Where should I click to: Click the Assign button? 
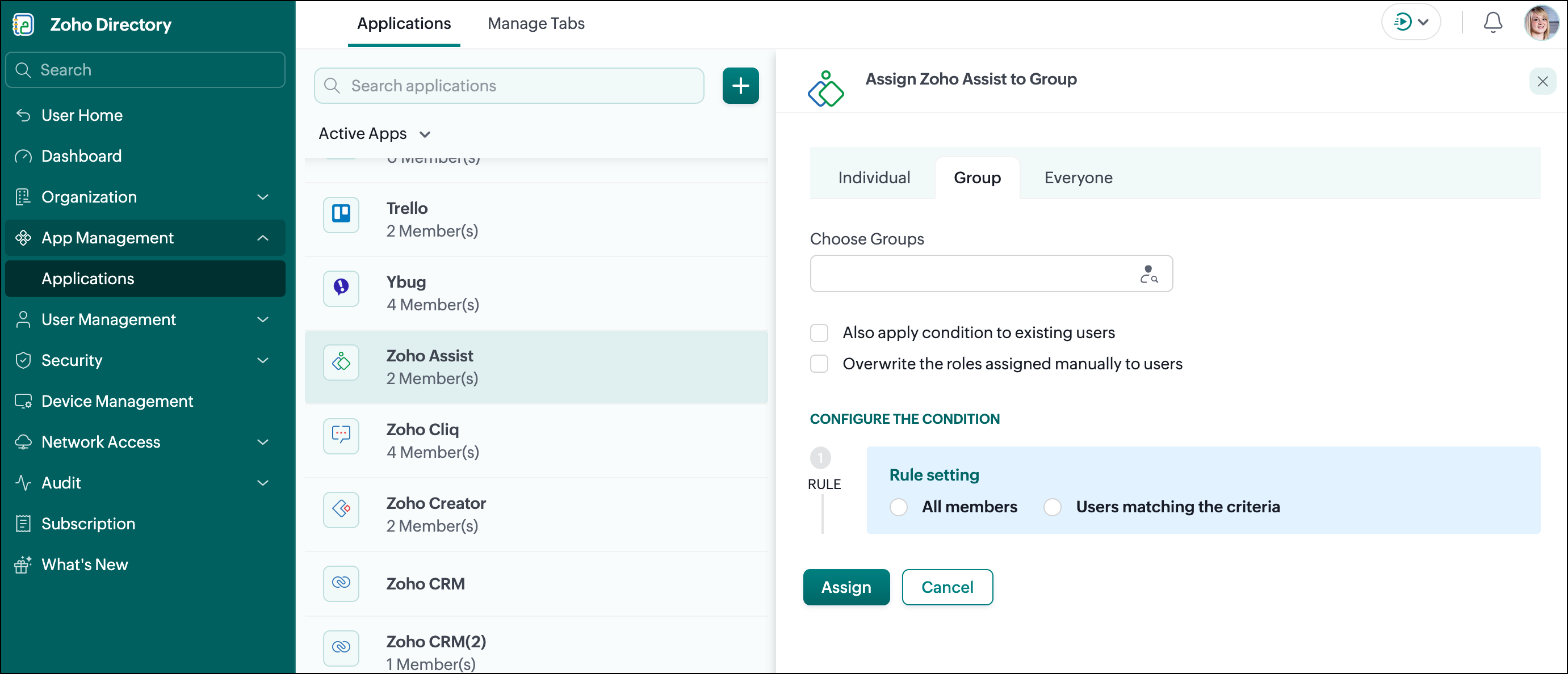[x=846, y=587]
